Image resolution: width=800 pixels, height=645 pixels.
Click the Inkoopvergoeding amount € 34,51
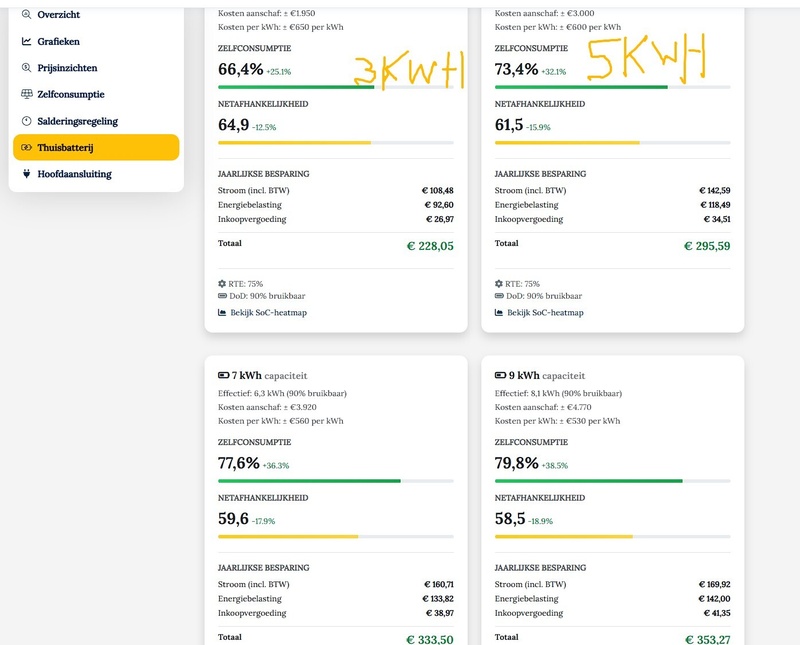point(717,219)
